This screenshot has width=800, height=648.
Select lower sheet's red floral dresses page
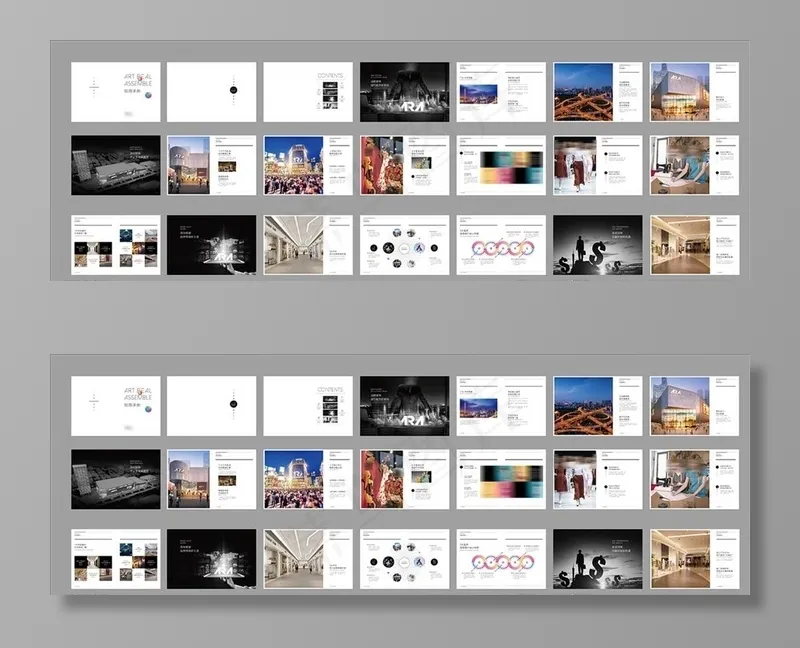click(x=405, y=479)
